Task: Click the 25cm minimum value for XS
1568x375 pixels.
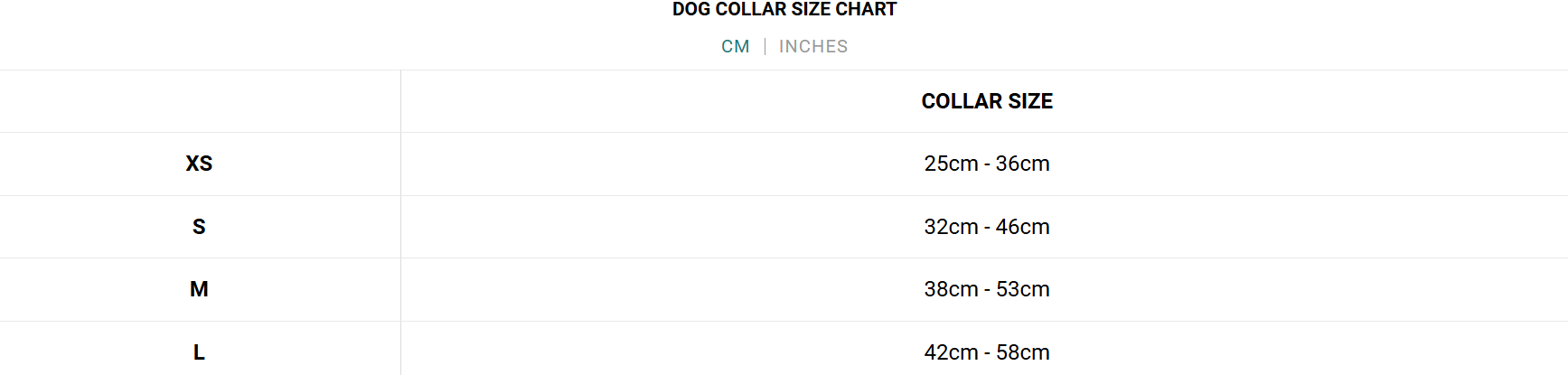Action: 951,164
